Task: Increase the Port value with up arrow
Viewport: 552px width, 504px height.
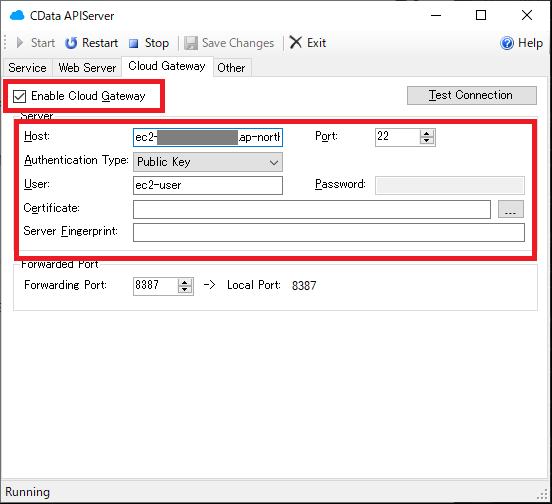Action: (x=427, y=133)
